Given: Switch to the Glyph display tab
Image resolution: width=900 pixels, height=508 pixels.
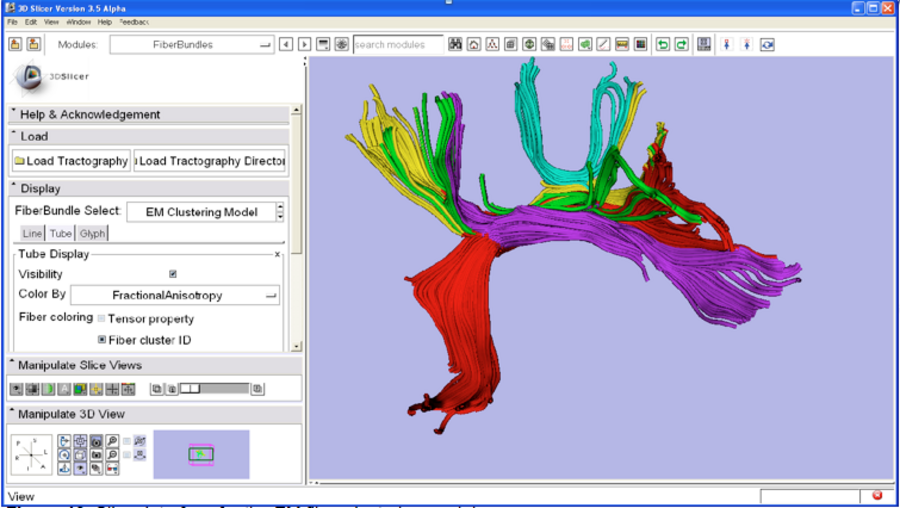Looking at the screenshot, I should click(92, 233).
